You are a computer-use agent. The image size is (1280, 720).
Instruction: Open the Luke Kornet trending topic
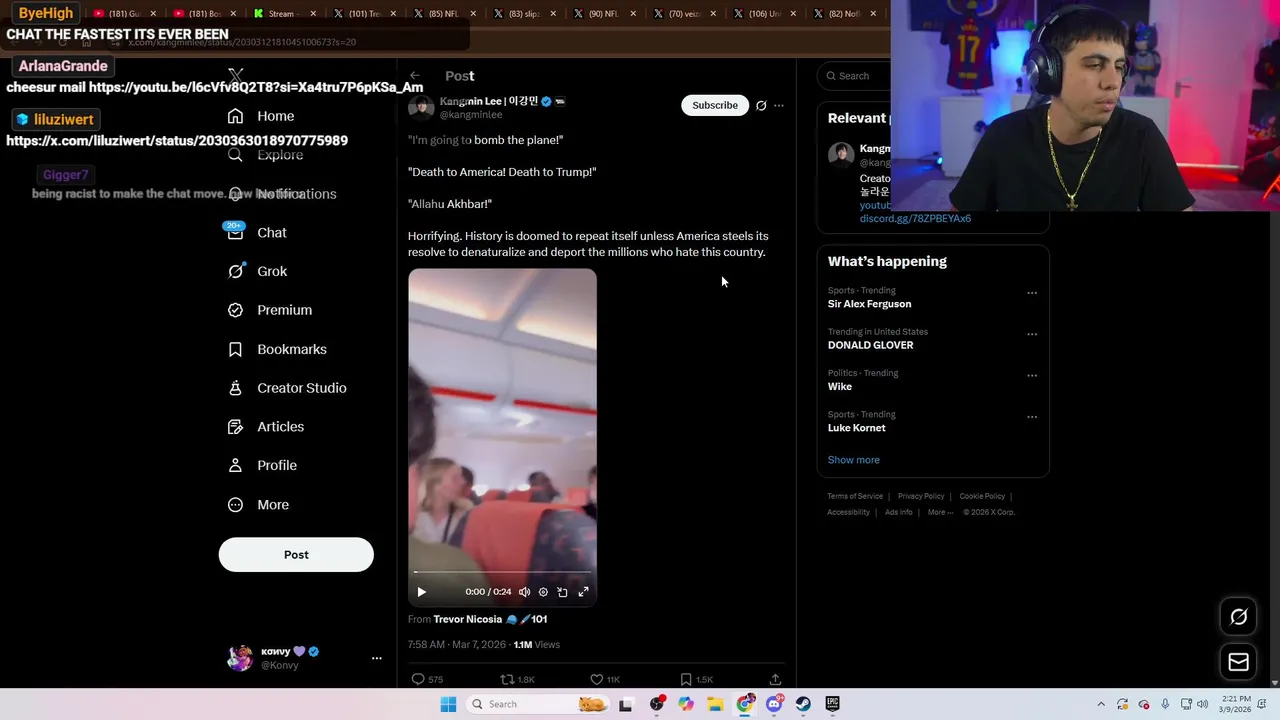pos(856,428)
